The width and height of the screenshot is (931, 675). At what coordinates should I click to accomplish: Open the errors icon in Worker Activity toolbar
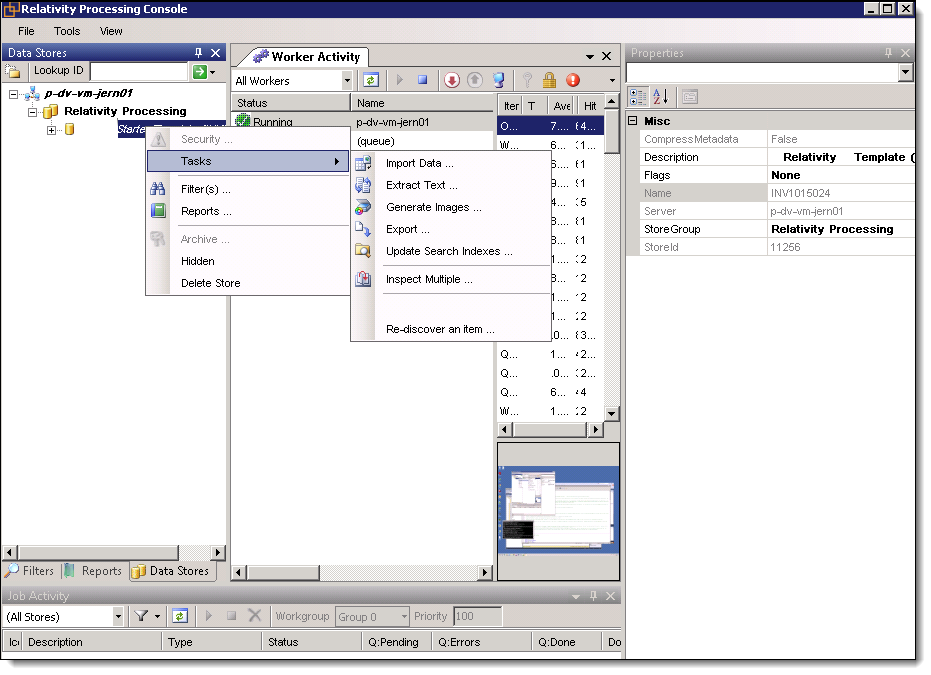pos(572,79)
